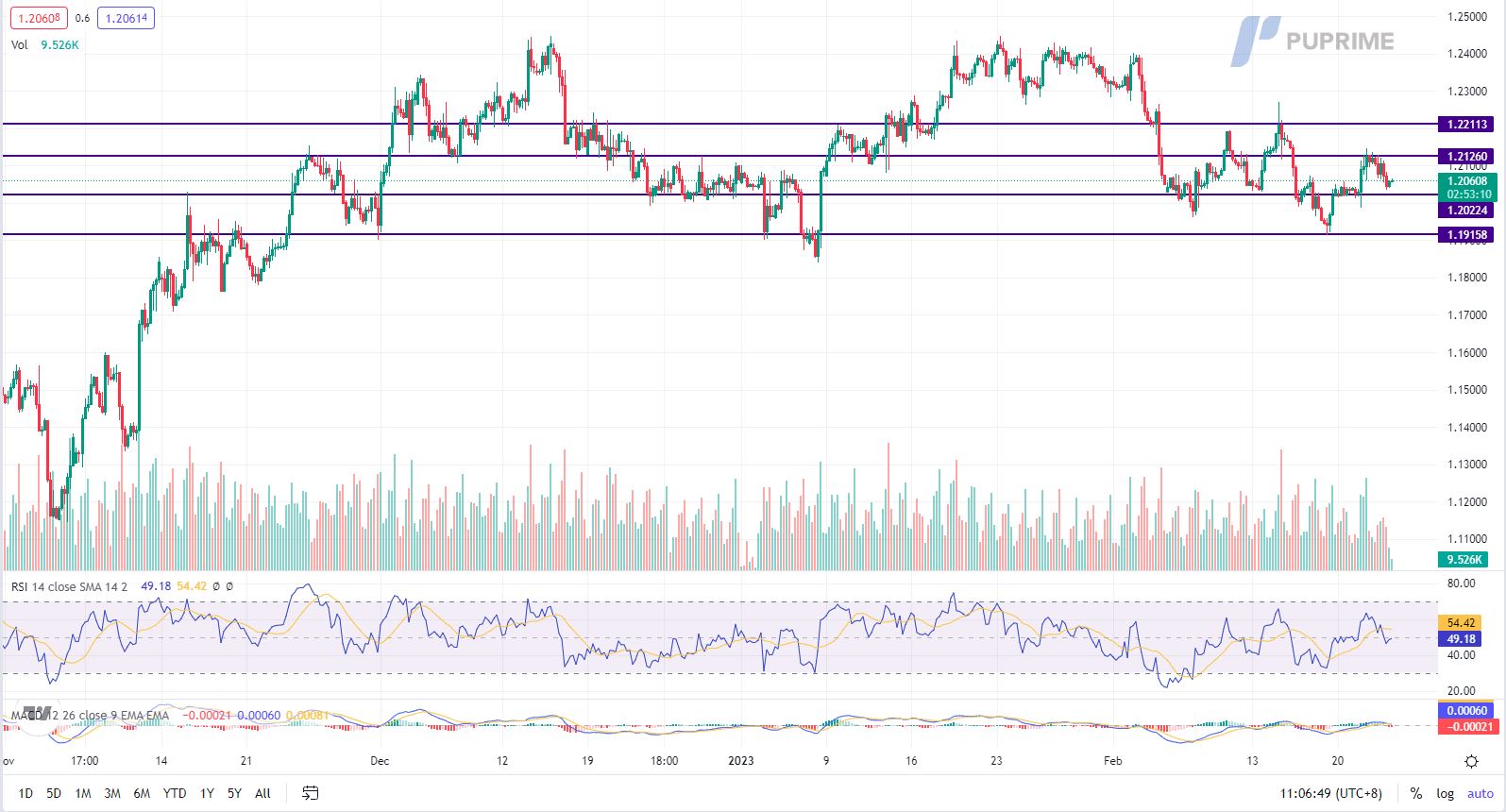Viewport: 1506px width, 812px height.
Task: Select the 1Y time range
Action: 207,793
